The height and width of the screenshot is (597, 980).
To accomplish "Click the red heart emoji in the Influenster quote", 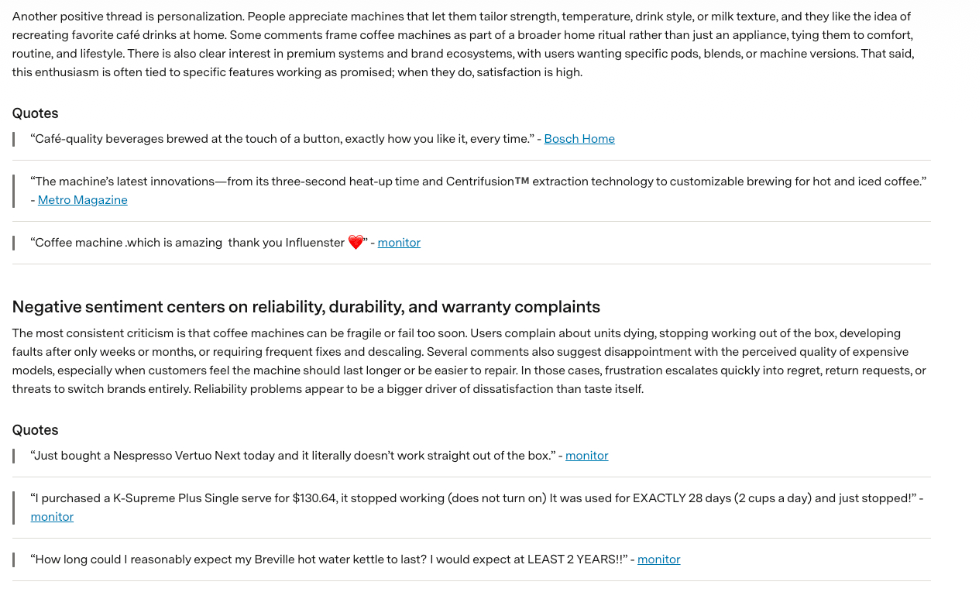I will [x=356, y=243].
